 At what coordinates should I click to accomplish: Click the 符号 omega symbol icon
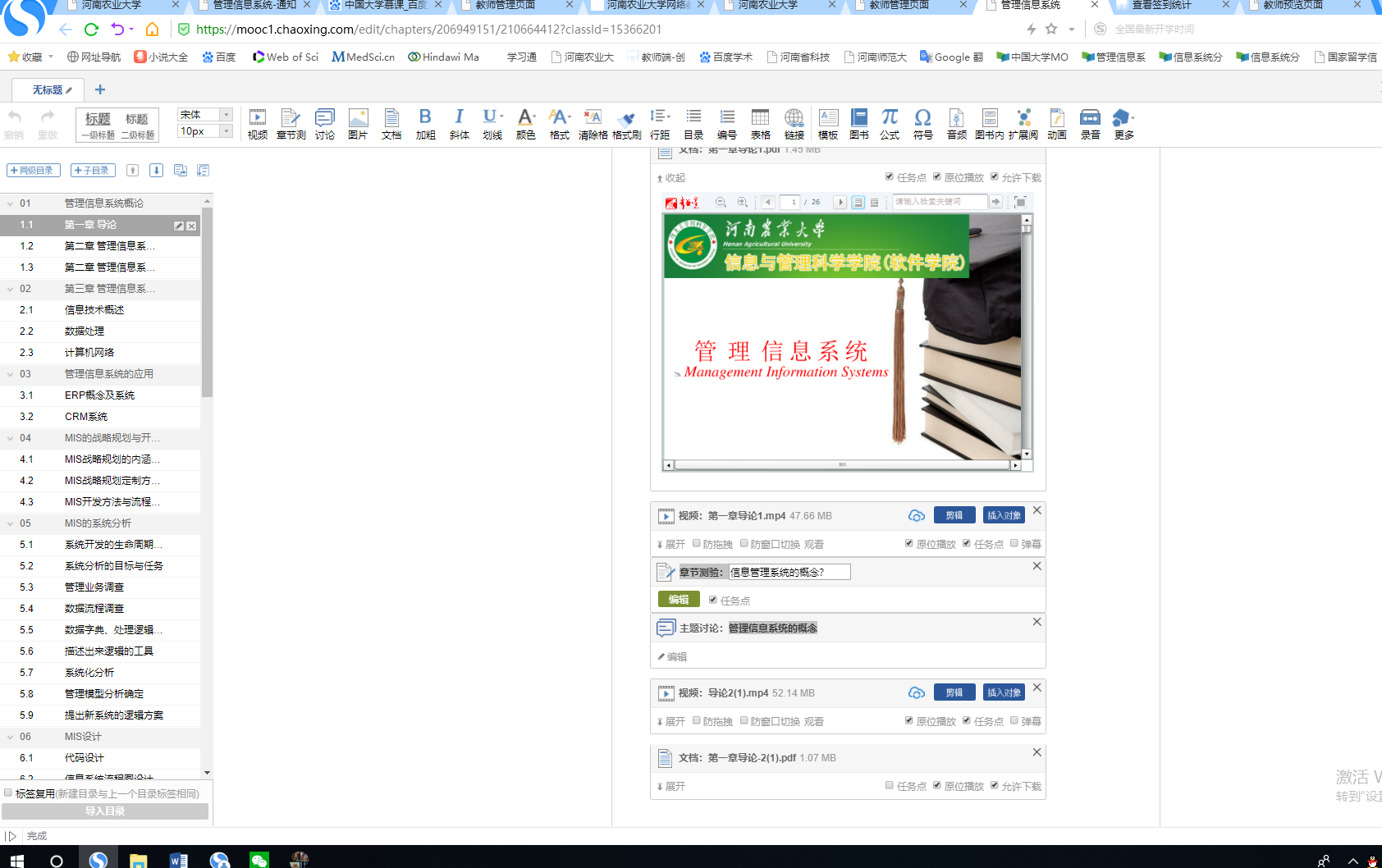pyautogui.click(x=922, y=124)
